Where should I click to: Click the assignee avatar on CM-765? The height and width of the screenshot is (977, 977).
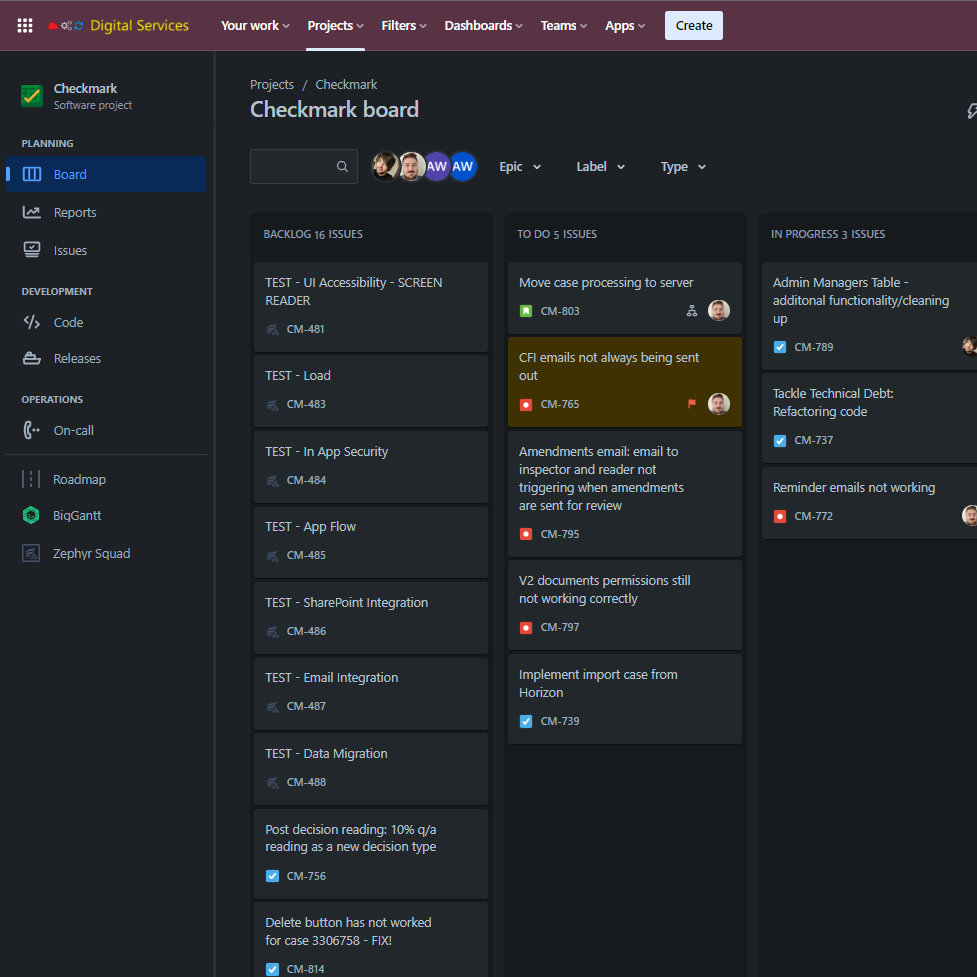718,404
